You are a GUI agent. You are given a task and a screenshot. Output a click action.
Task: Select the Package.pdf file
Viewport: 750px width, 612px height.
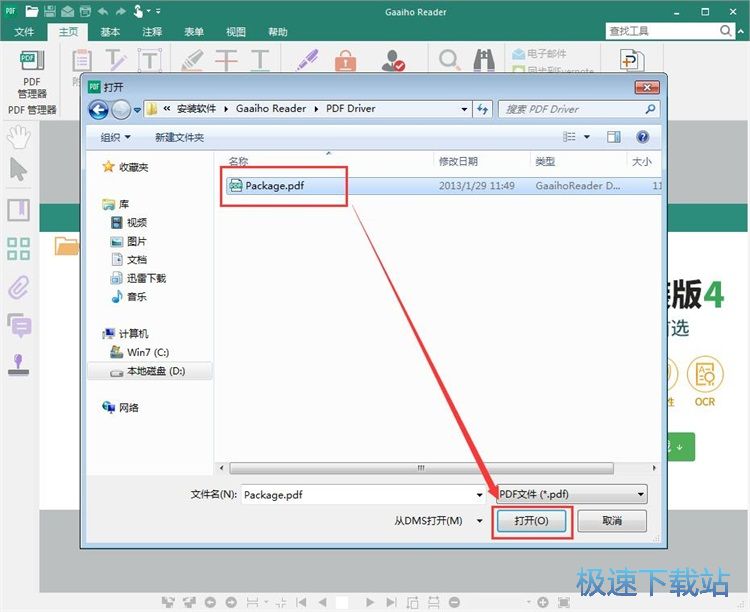click(442, 186)
